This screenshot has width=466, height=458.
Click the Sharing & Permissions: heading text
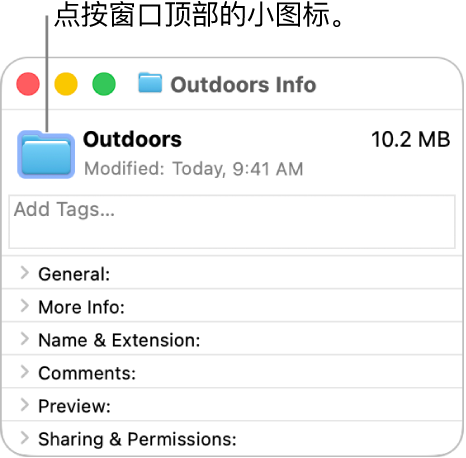click(x=137, y=439)
